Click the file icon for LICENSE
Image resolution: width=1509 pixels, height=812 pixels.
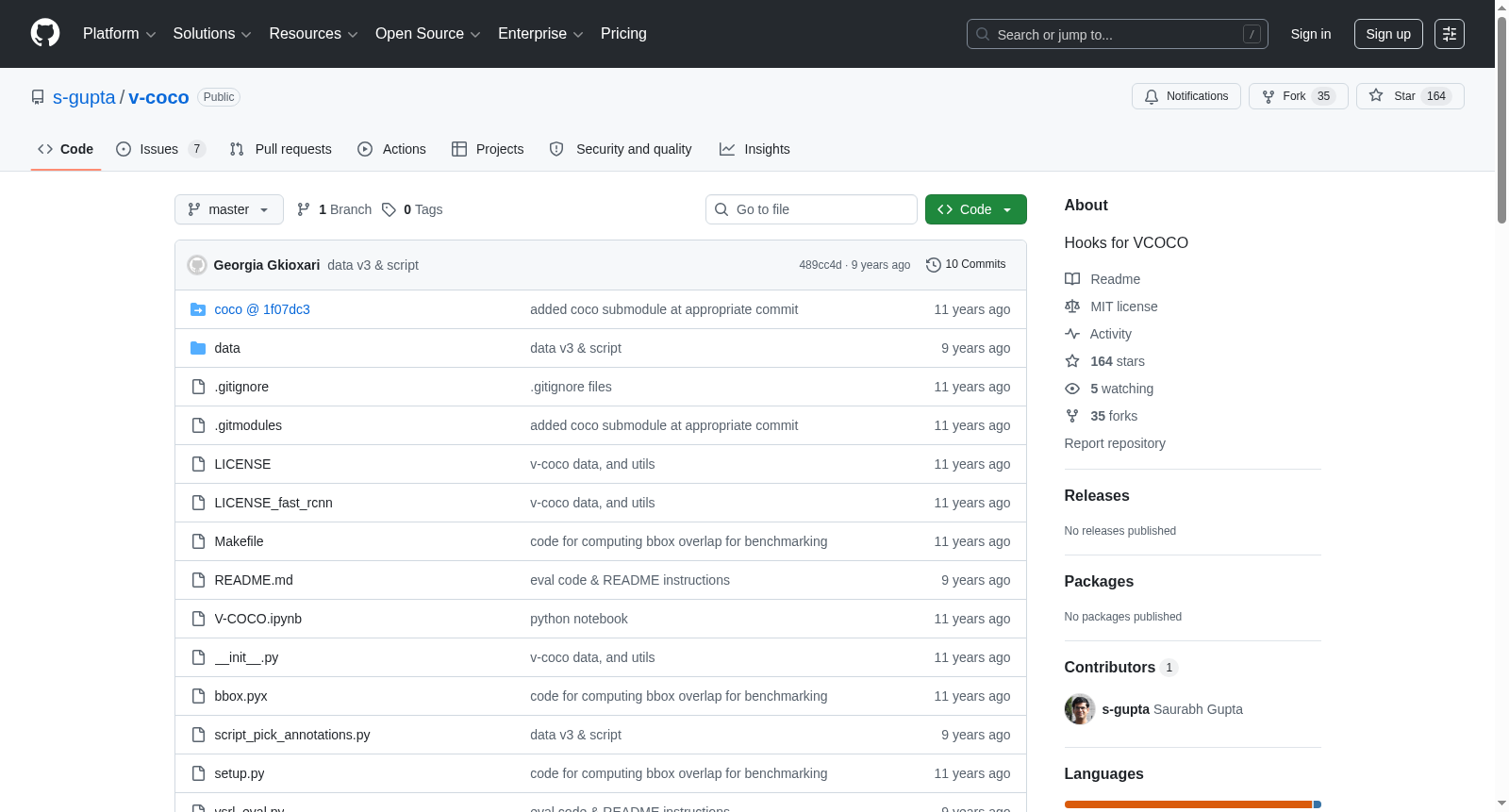198,464
